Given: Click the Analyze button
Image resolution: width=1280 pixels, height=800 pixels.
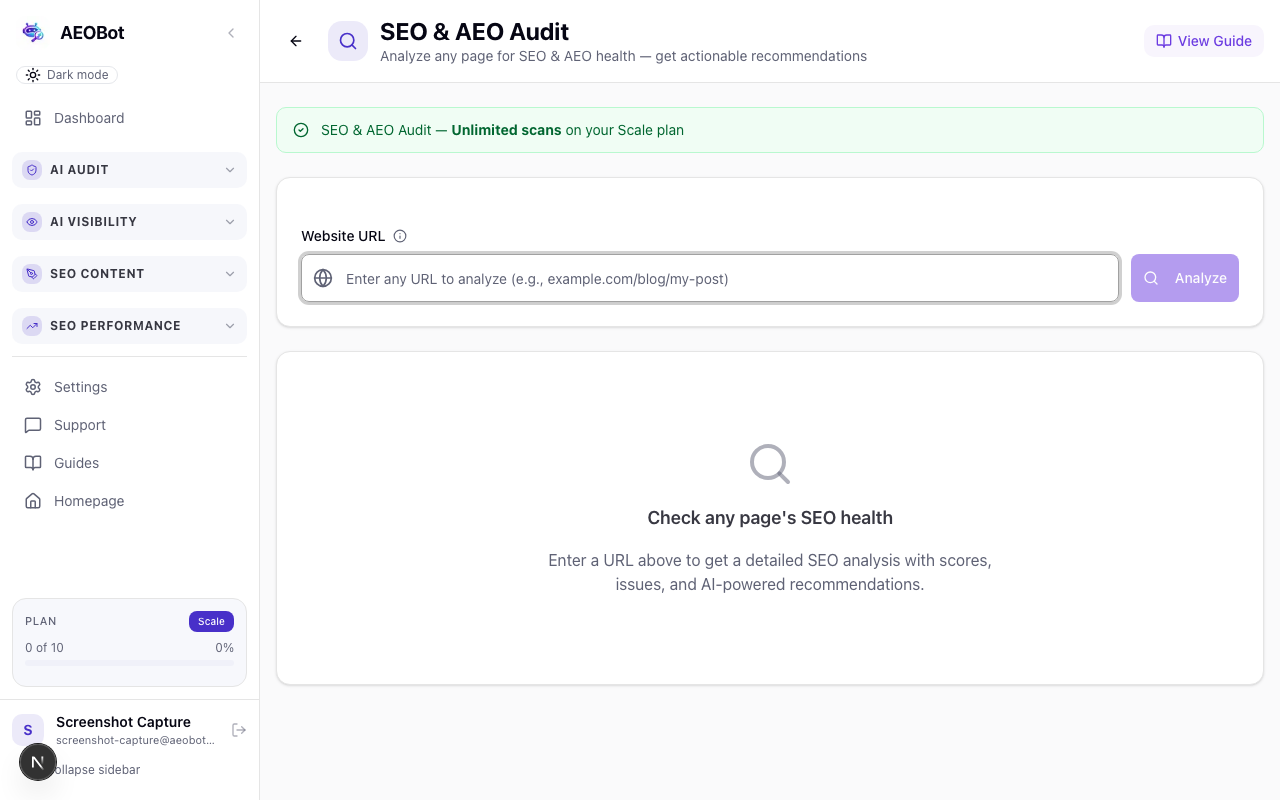Looking at the screenshot, I should [1185, 278].
